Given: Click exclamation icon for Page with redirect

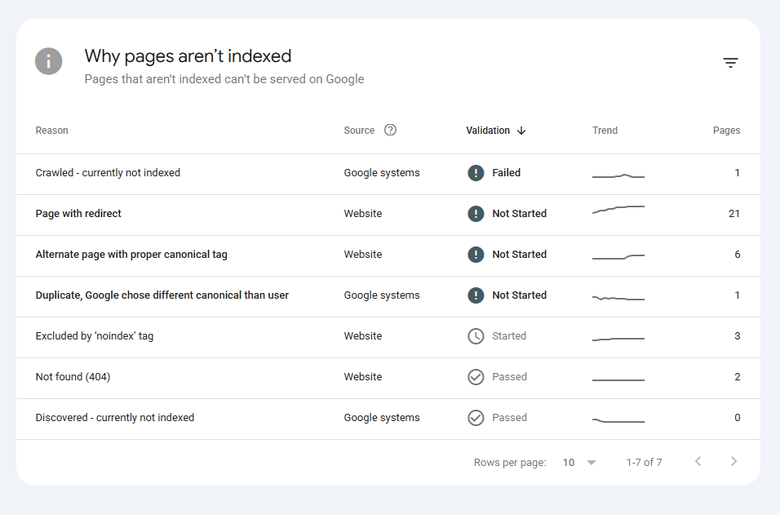Looking at the screenshot, I should point(476,213).
